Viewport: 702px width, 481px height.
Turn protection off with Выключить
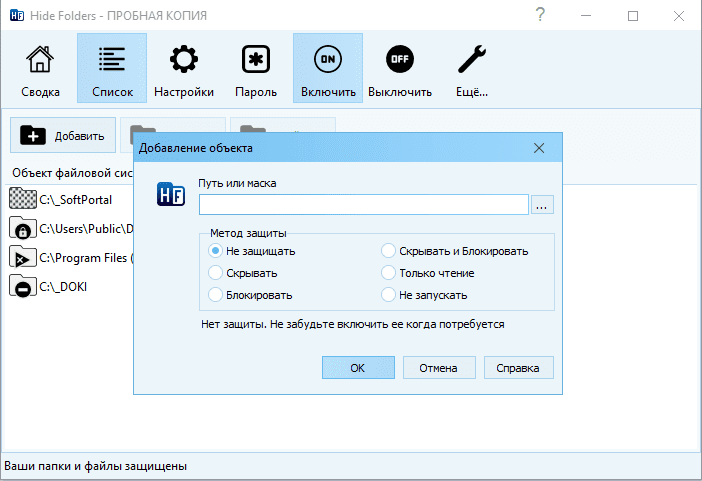pos(400,68)
